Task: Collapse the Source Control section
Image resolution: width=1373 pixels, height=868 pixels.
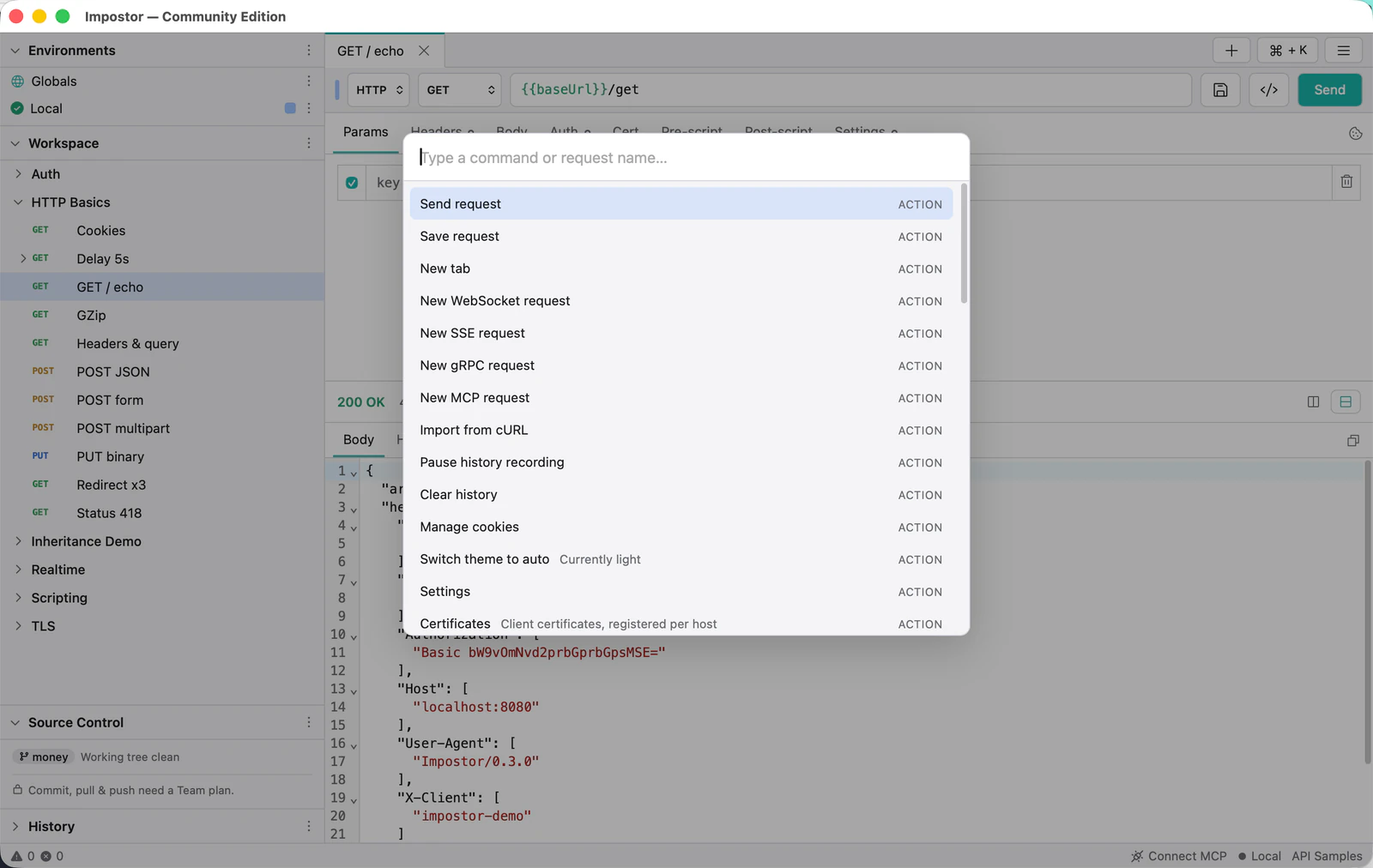Action: point(15,722)
